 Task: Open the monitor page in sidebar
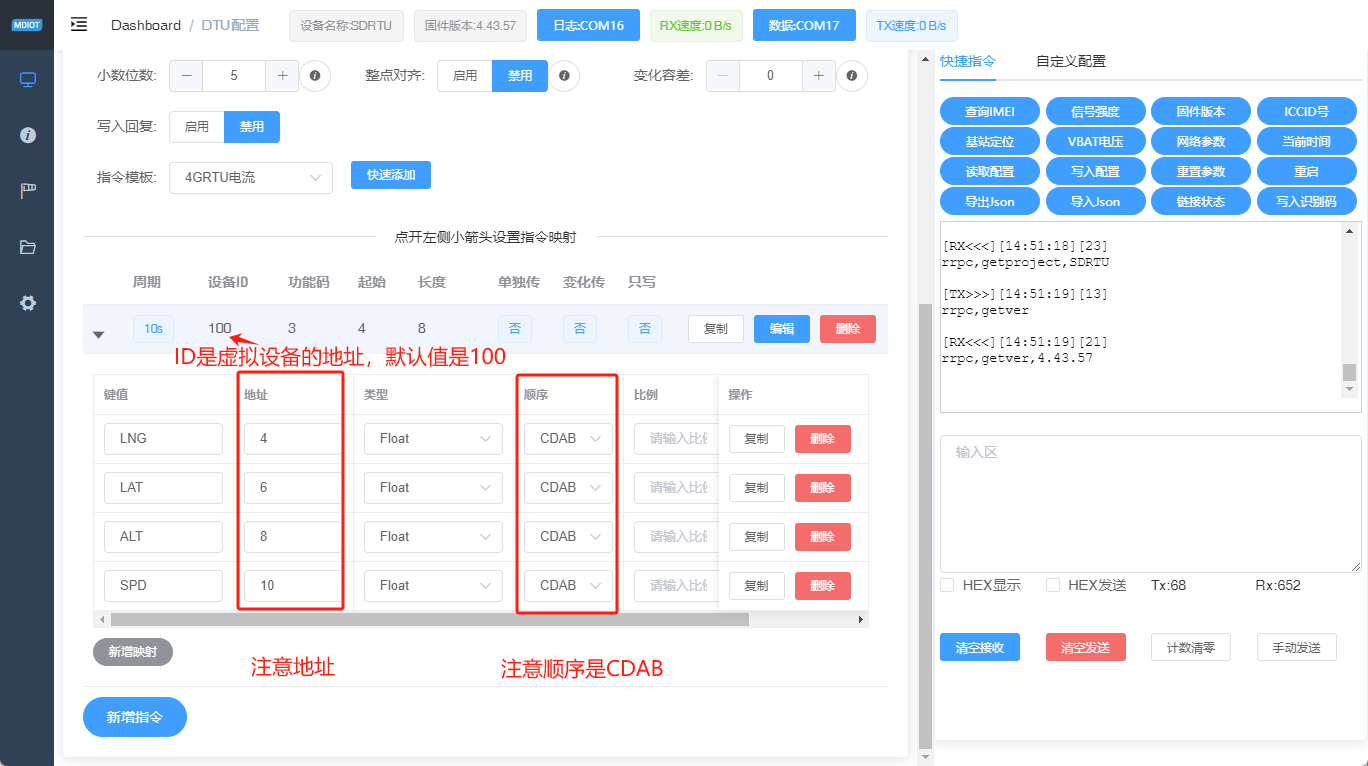28,79
